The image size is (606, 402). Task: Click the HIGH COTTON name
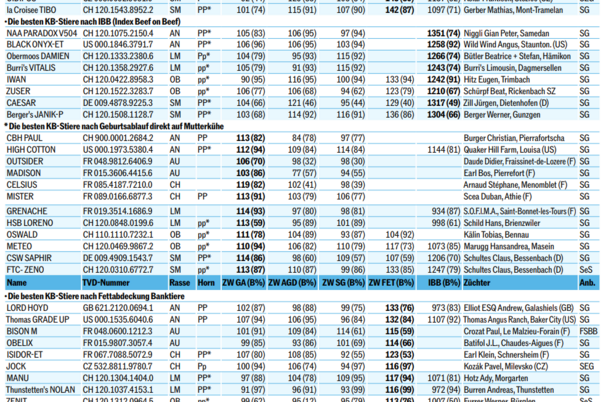(31, 150)
